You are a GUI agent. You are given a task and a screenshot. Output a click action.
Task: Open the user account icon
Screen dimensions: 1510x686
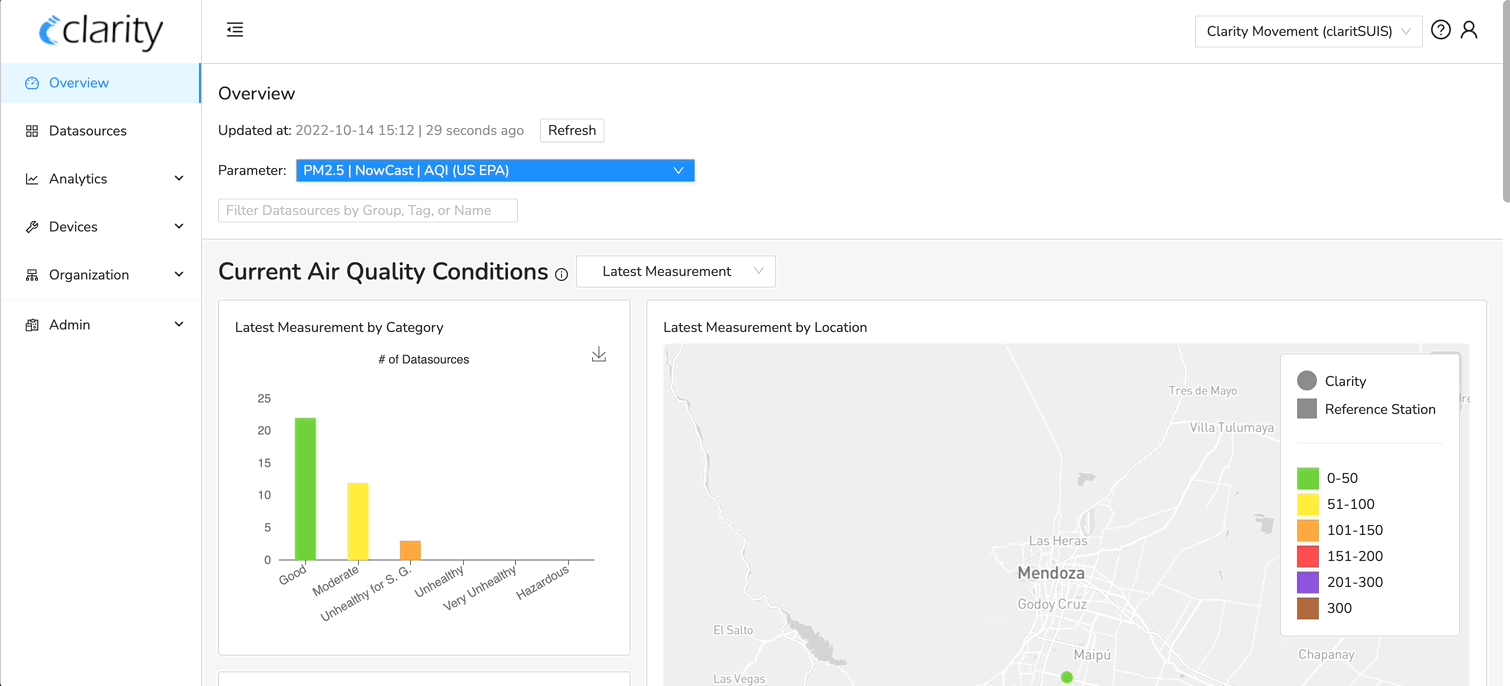(1469, 30)
